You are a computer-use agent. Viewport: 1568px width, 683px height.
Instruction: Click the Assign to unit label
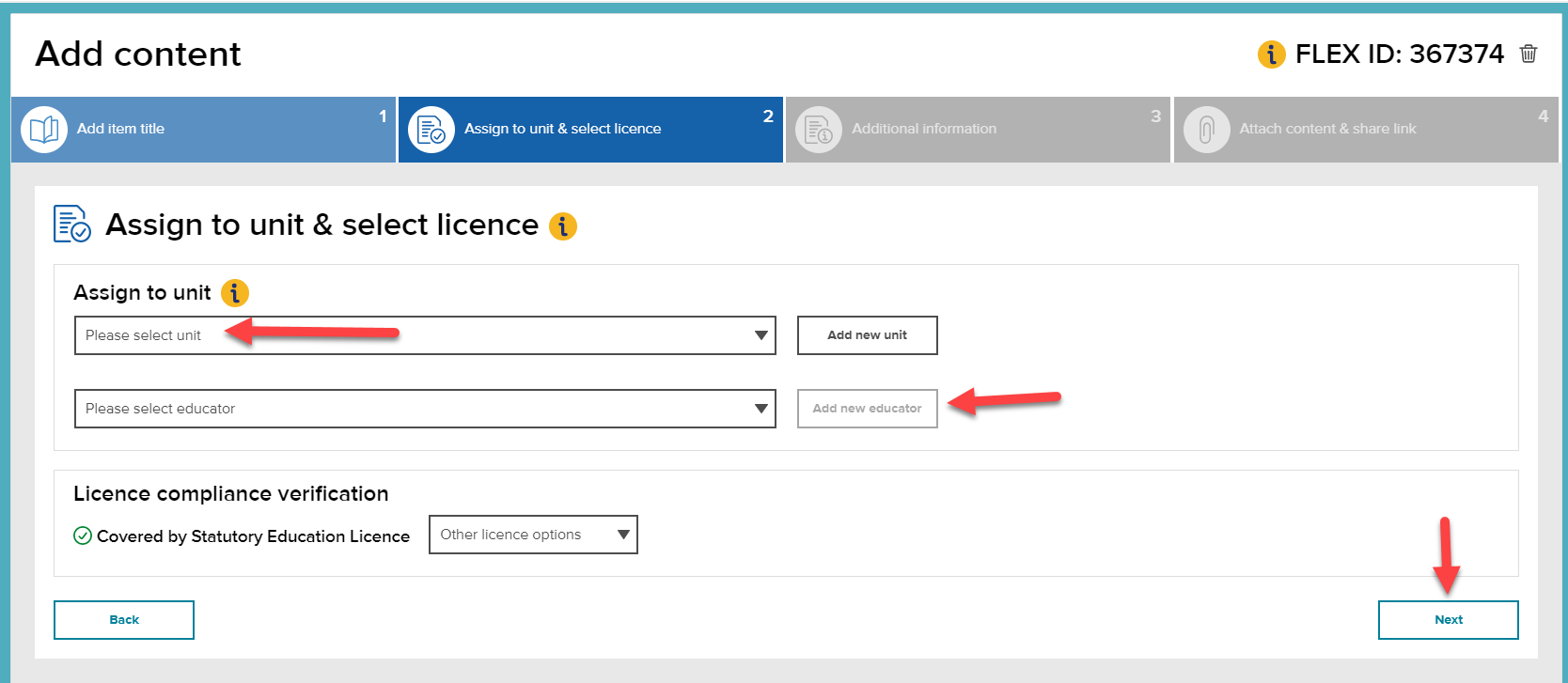pyautogui.click(x=142, y=293)
